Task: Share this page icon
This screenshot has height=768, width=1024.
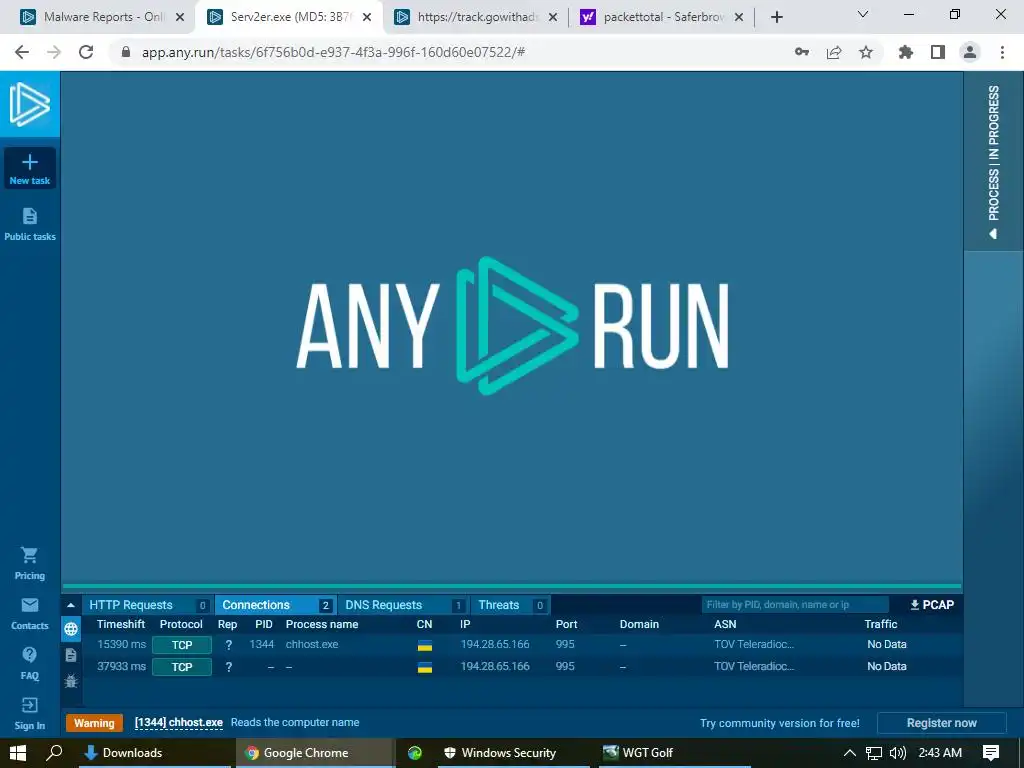Action: tap(834, 52)
